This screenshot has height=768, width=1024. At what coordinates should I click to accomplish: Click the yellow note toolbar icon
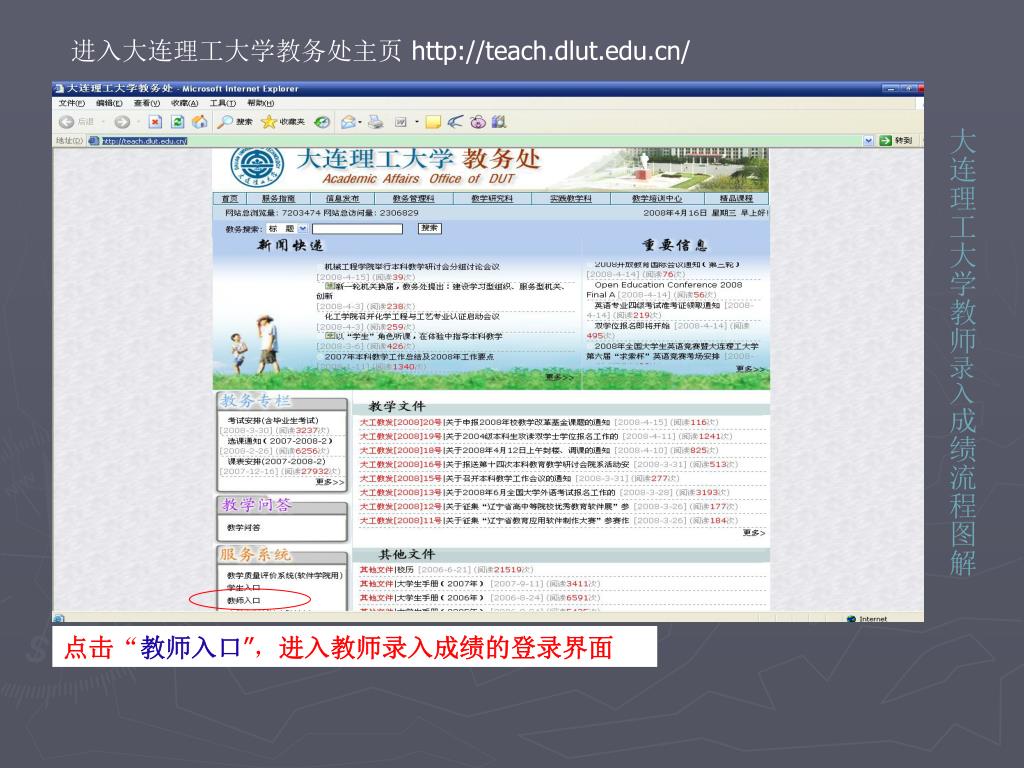[433, 122]
